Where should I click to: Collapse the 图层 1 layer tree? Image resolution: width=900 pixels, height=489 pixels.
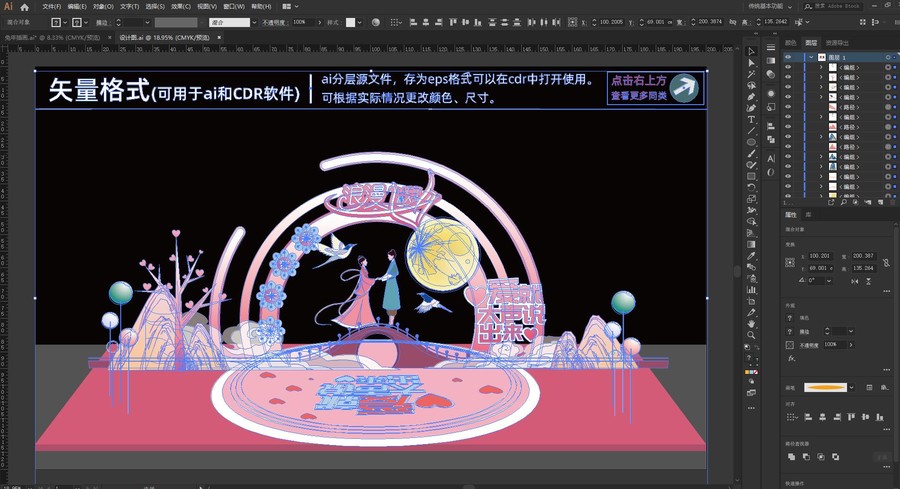(811, 57)
